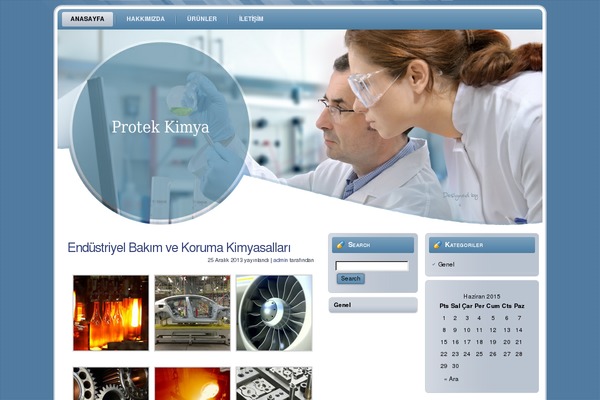Open the glowing glass bottles thumbnail

click(x=111, y=313)
